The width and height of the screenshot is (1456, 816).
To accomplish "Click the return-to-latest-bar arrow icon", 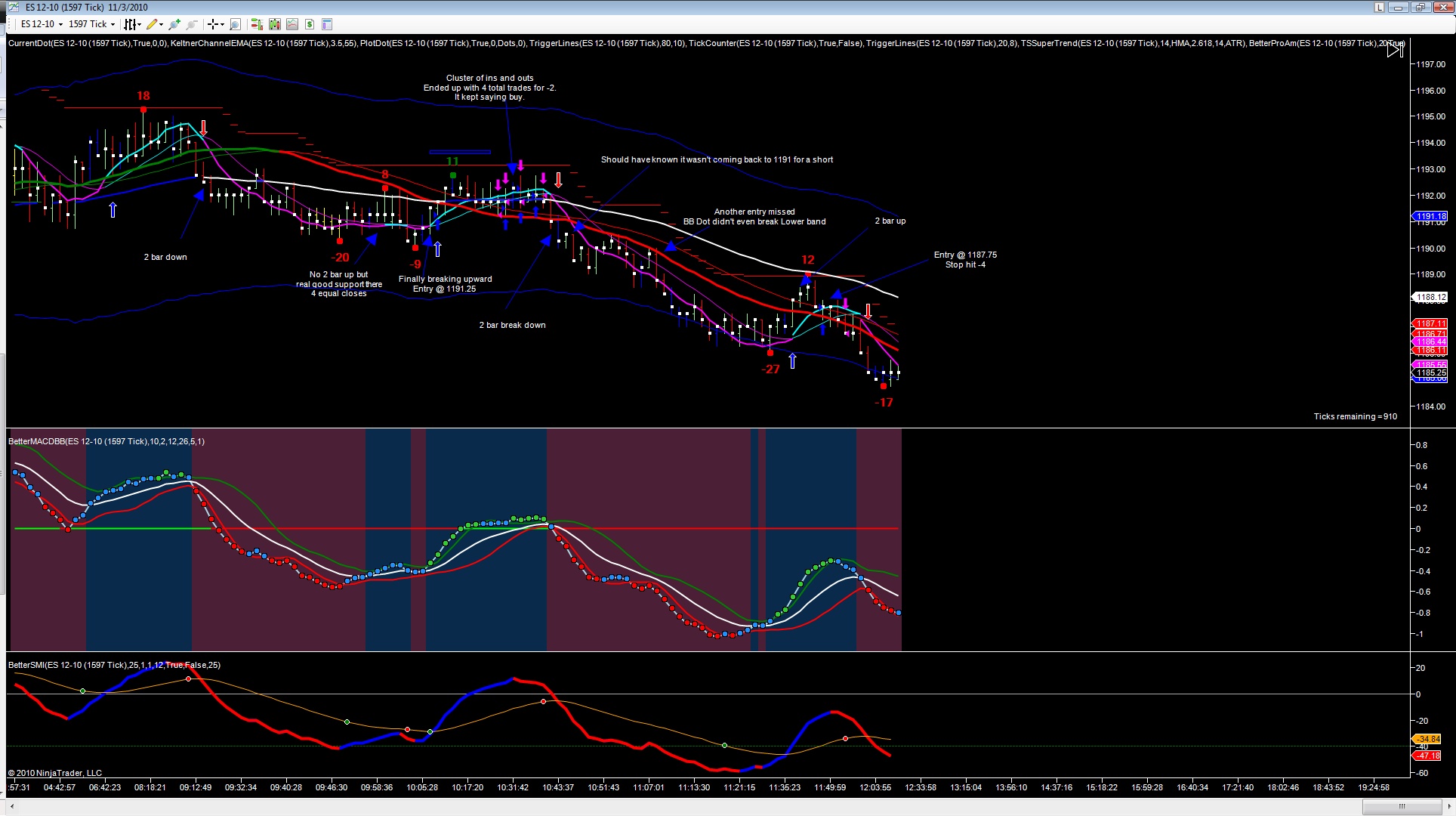I will 1395,50.
